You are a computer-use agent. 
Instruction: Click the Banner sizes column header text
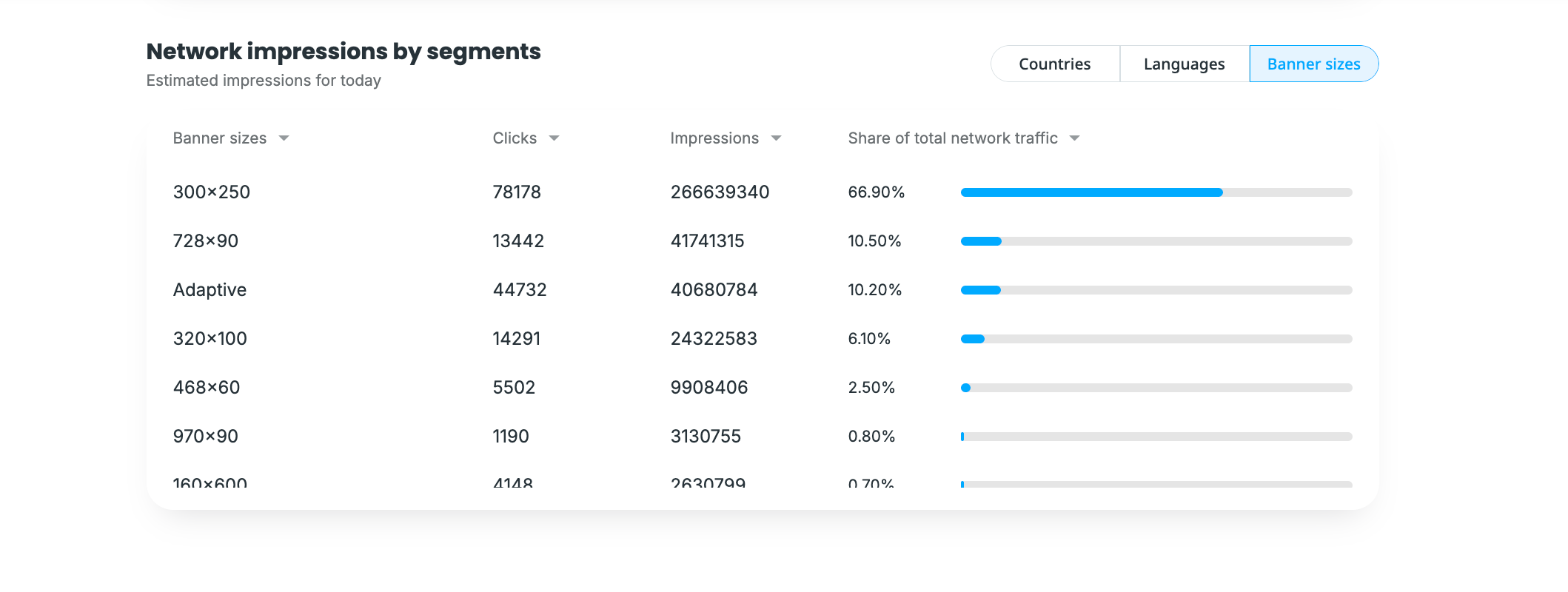pos(220,138)
